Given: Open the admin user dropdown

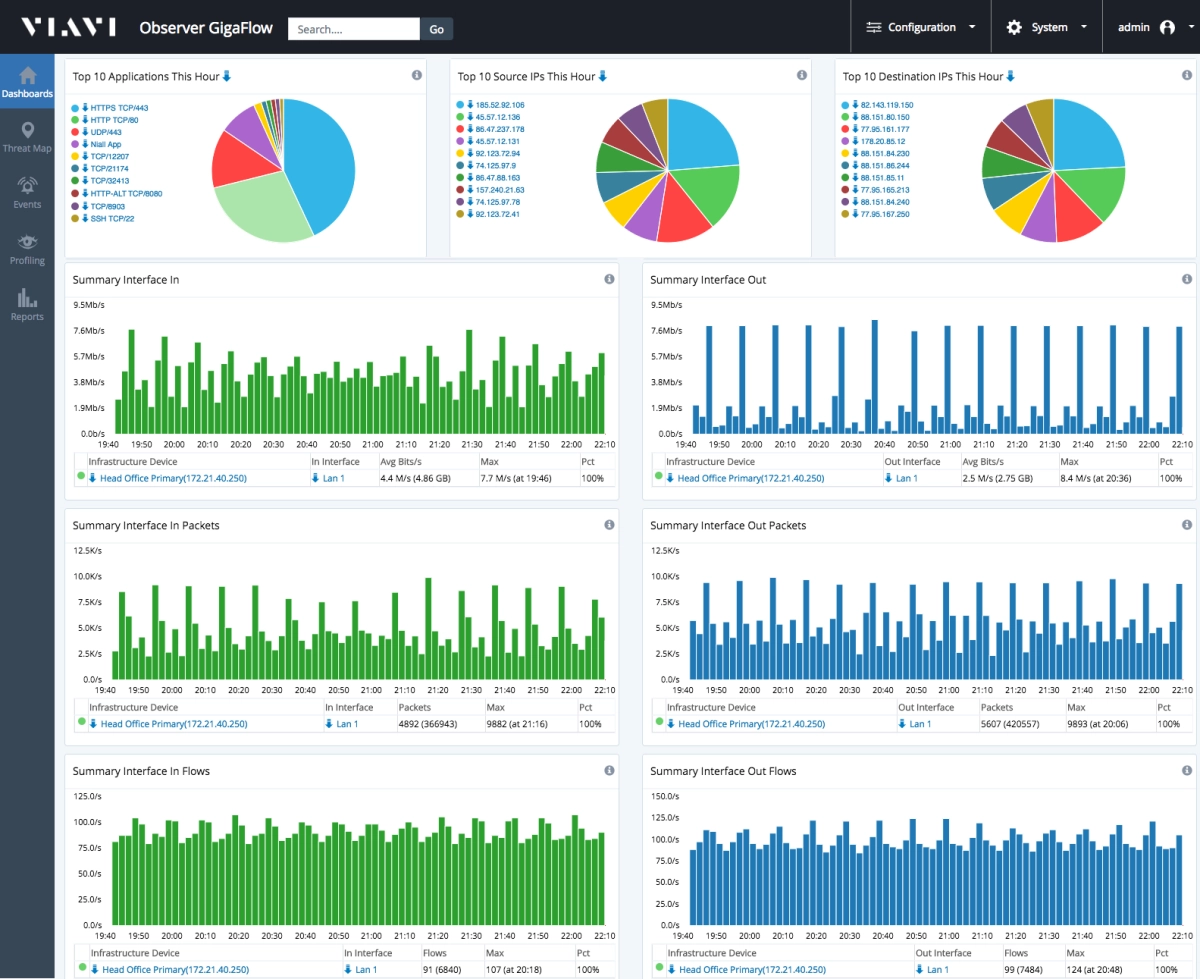Looking at the screenshot, I should tap(1146, 27).
